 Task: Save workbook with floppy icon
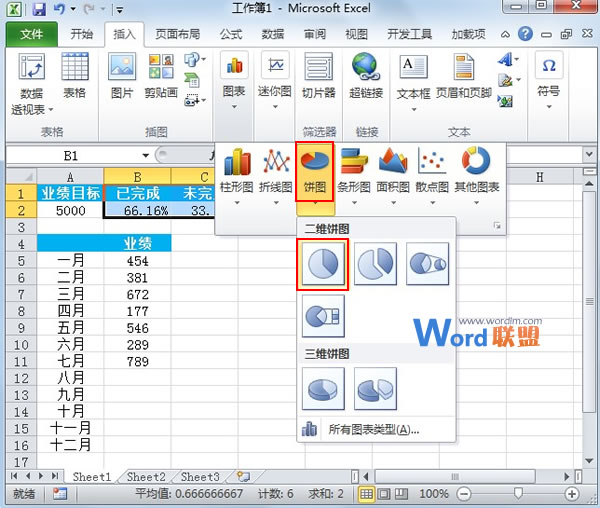39,9
